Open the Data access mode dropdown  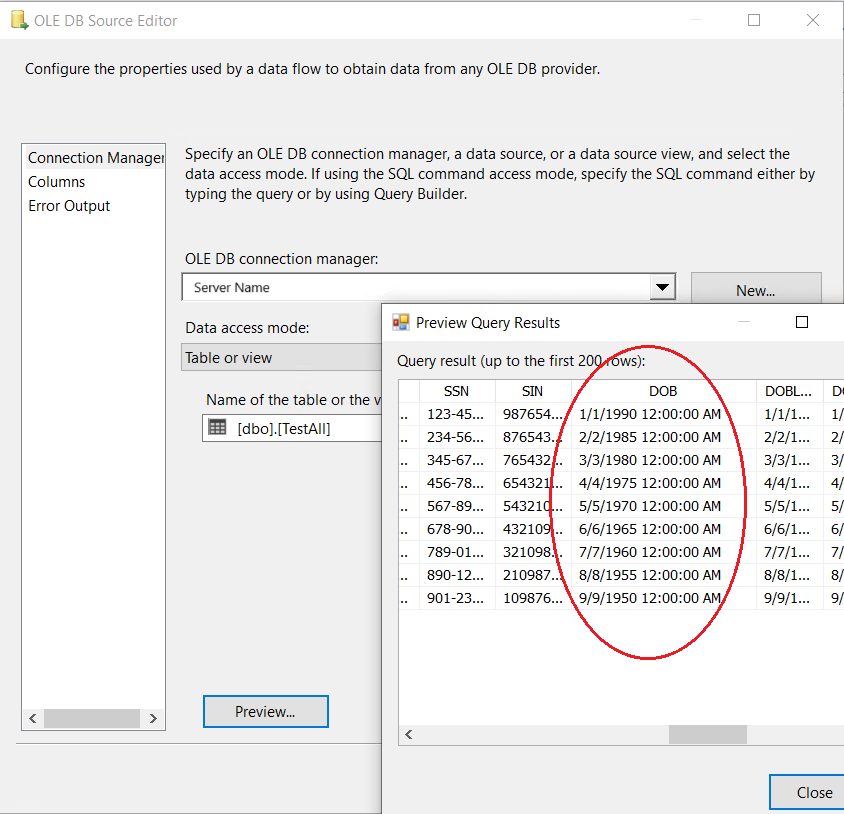coord(282,358)
